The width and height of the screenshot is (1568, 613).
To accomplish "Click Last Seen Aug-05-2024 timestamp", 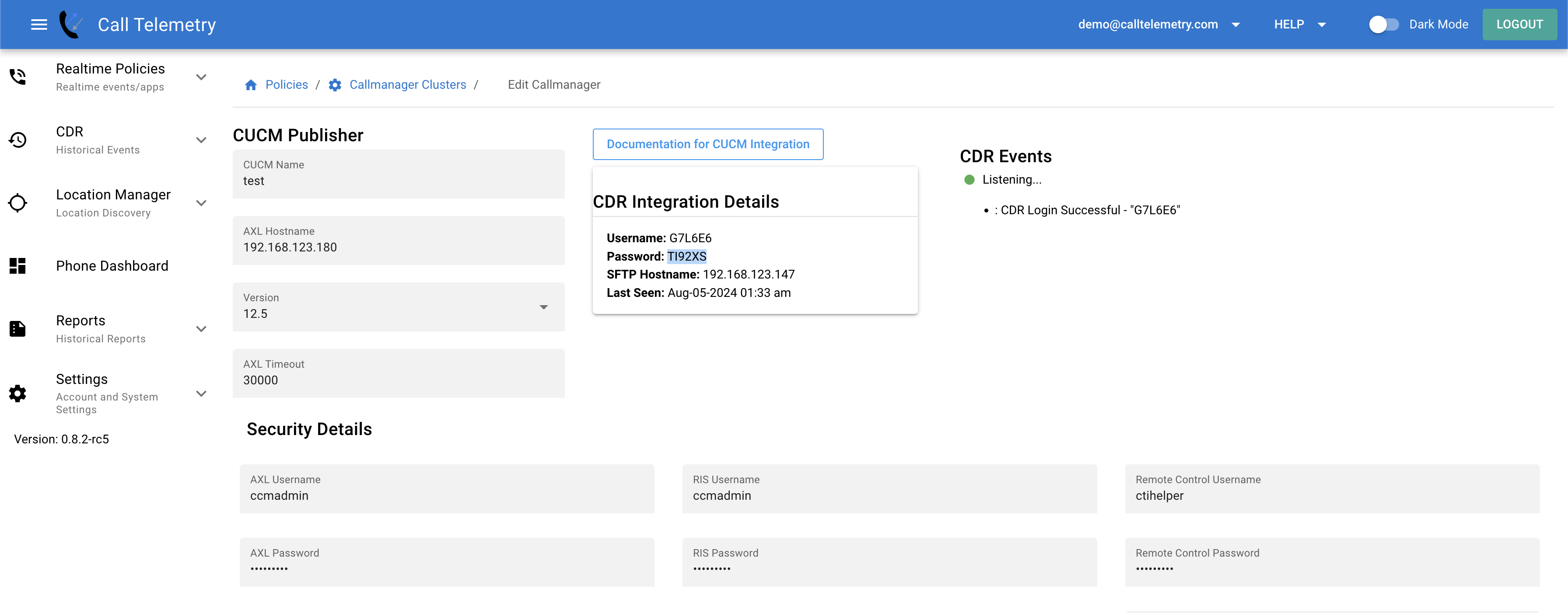I will 729,293.
